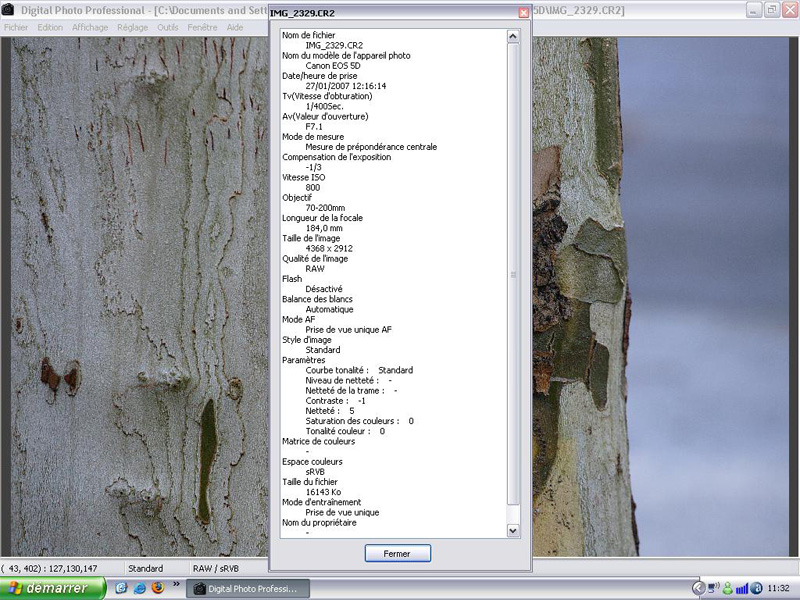The image size is (800, 606).
Task: Close the IMG_2329.CR2 info dialog with red X
Action: coord(523,13)
